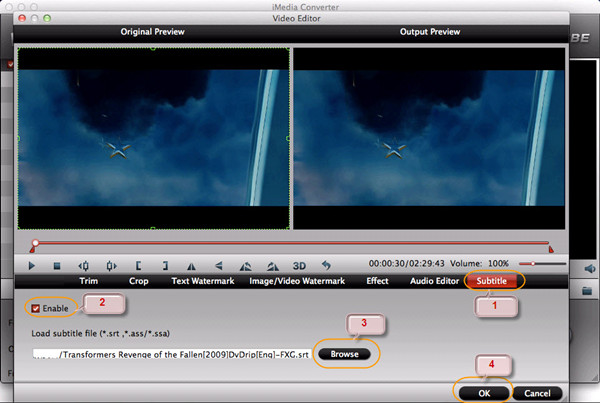600x403 pixels.
Task: Click the right-middle crop handle
Action: 288,139
